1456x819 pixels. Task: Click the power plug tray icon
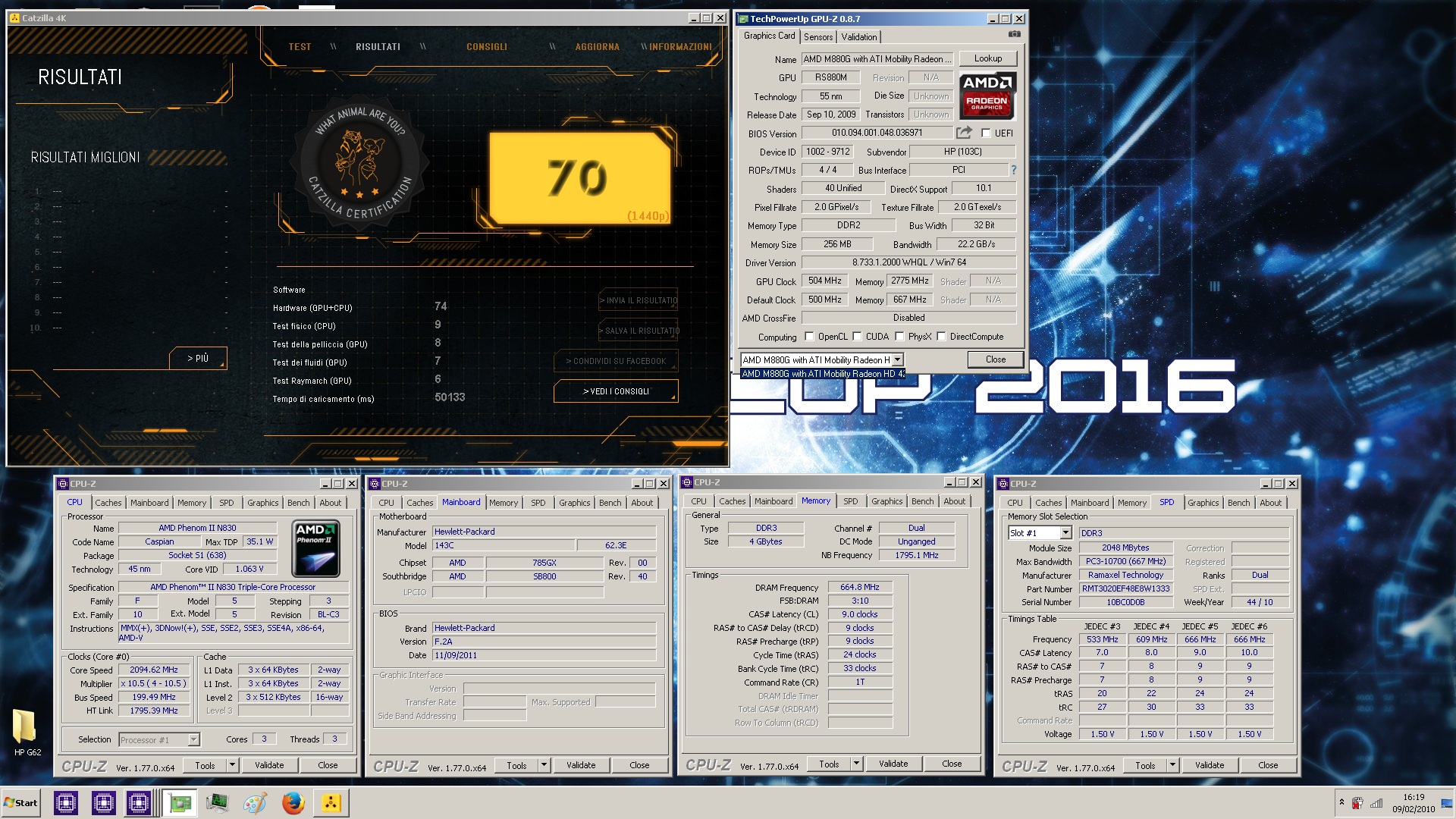(1357, 803)
